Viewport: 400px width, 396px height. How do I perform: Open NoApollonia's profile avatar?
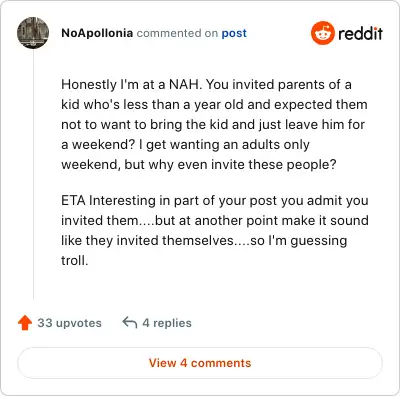33,33
